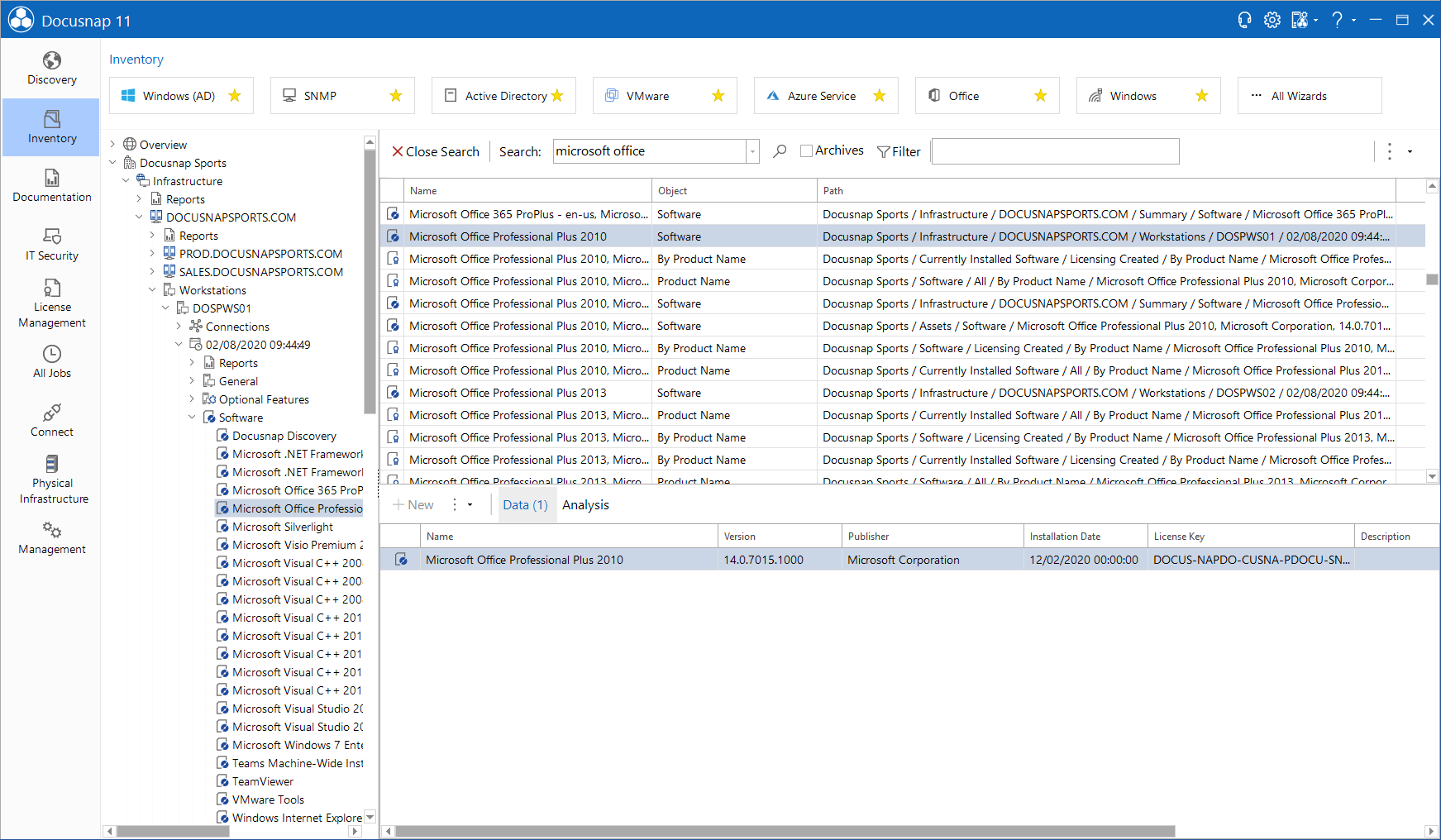Viewport: 1441px width, 840px height.
Task: Open the Documentation module
Action: point(51,186)
